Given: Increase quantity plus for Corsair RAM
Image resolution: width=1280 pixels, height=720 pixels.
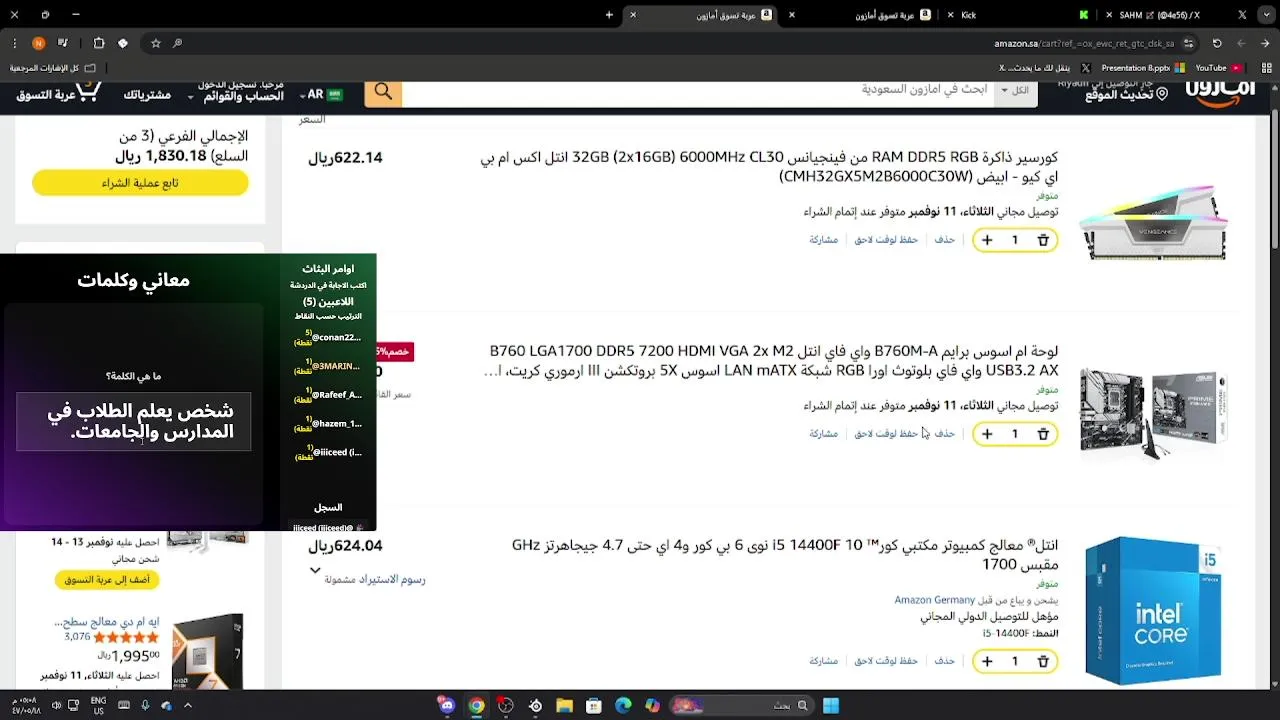Looking at the screenshot, I should pos(987,240).
